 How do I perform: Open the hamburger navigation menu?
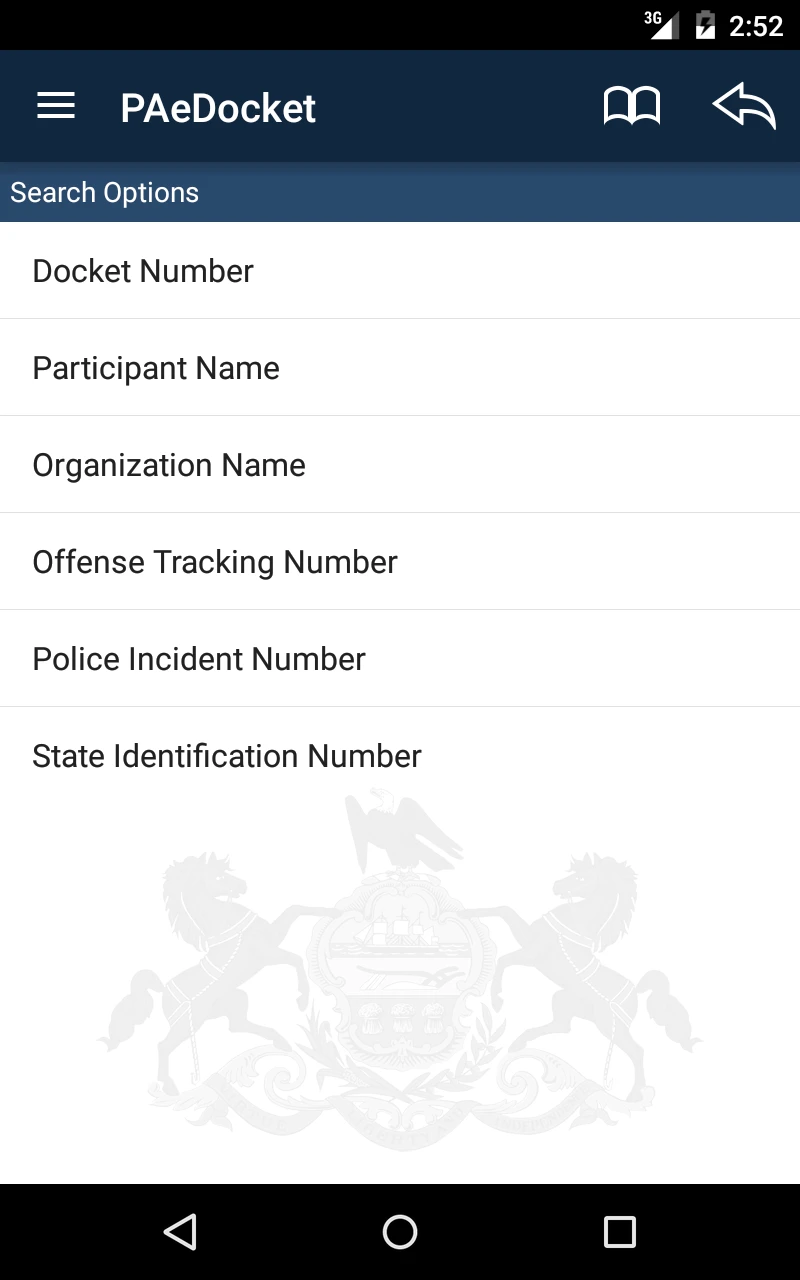56,106
